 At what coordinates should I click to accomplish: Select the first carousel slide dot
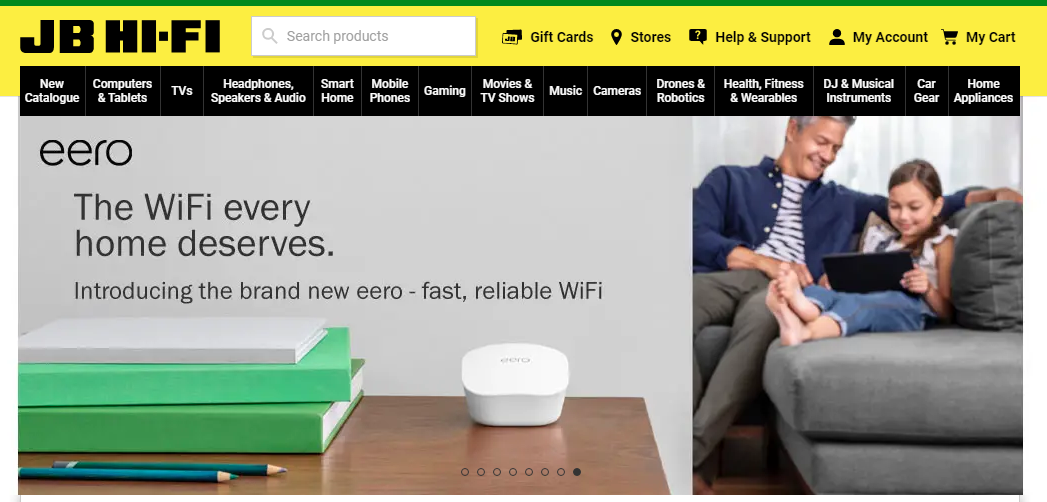click(465, 472)
